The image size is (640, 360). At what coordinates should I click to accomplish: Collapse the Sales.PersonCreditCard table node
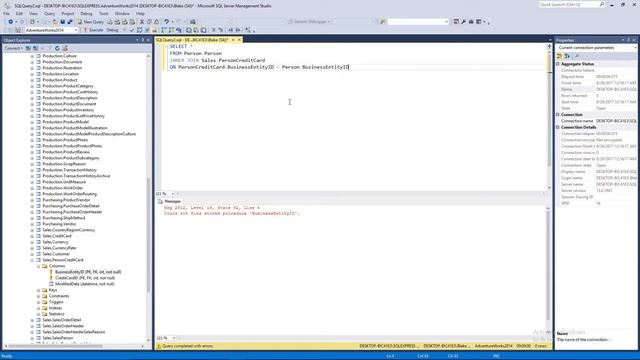click(32, 260)
